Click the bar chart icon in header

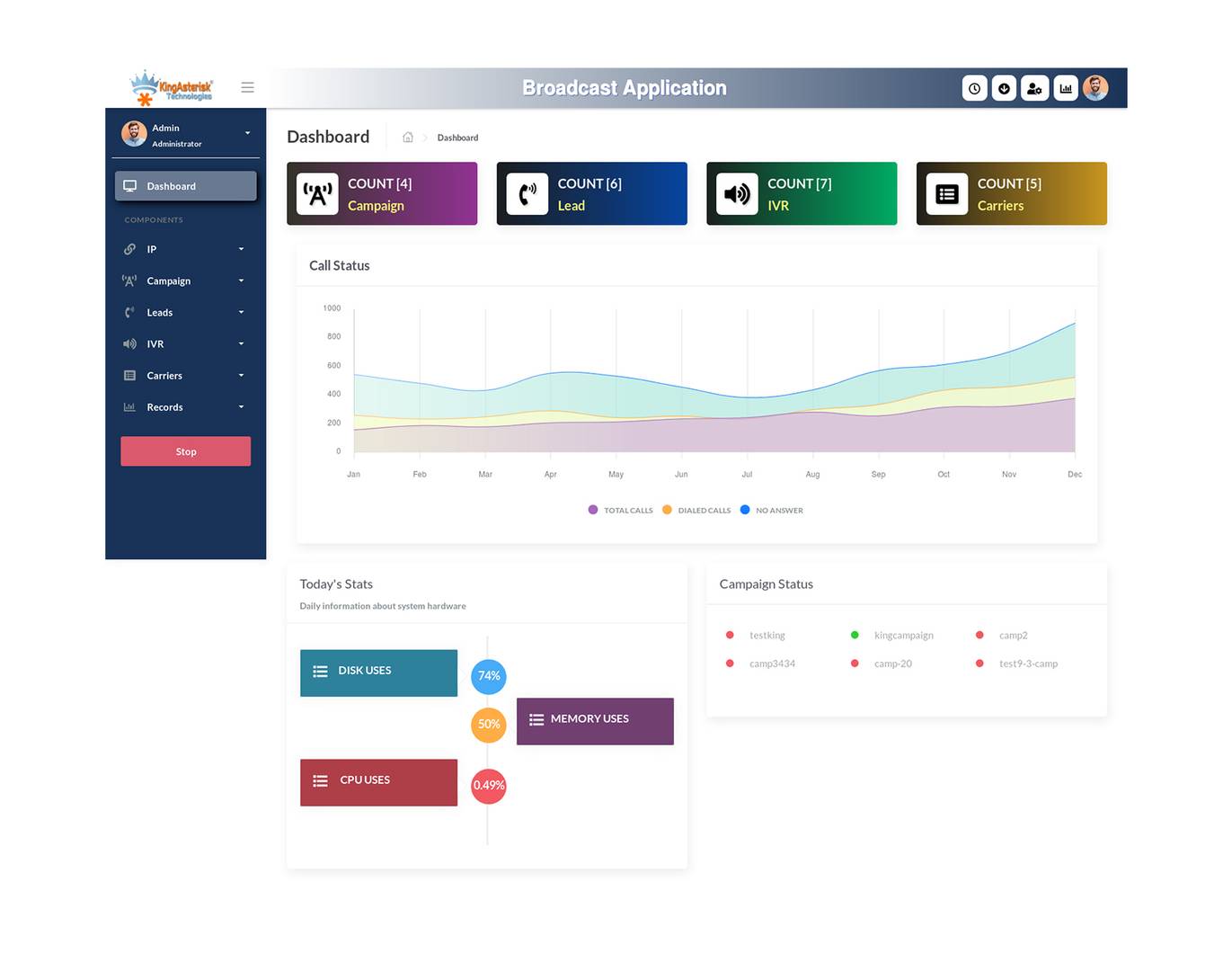tap(1065, 88)
